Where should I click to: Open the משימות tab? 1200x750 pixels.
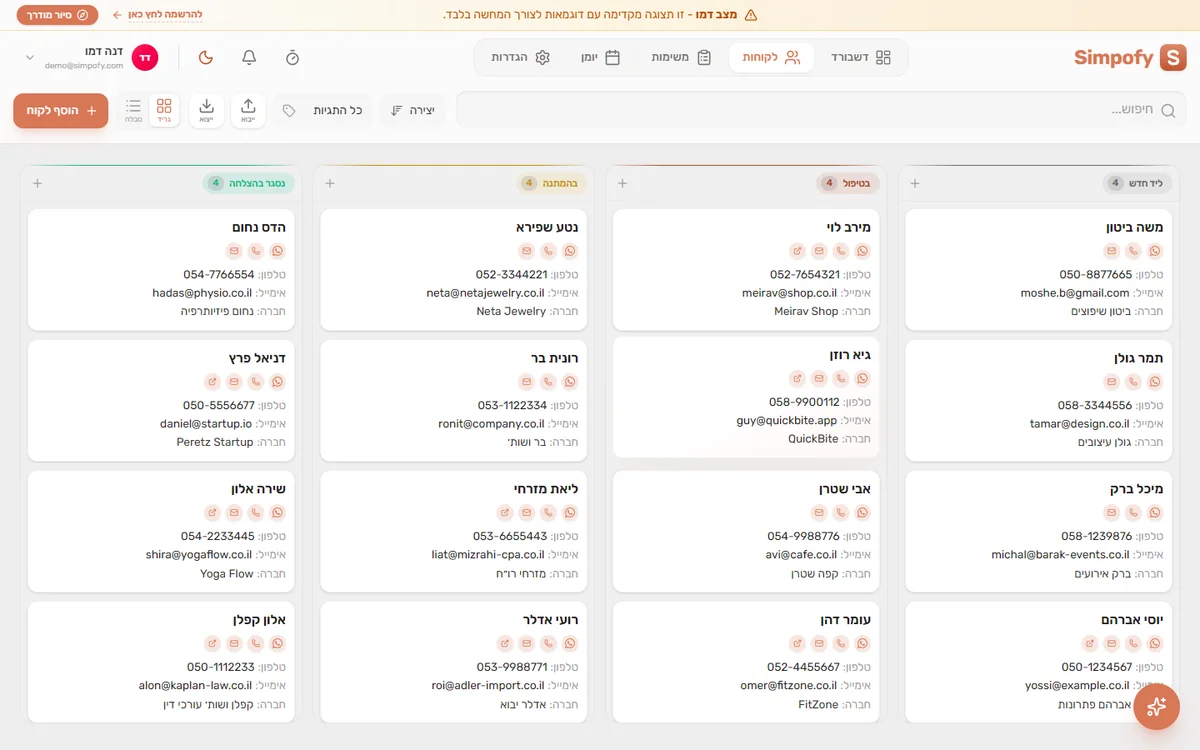(682, 58)
